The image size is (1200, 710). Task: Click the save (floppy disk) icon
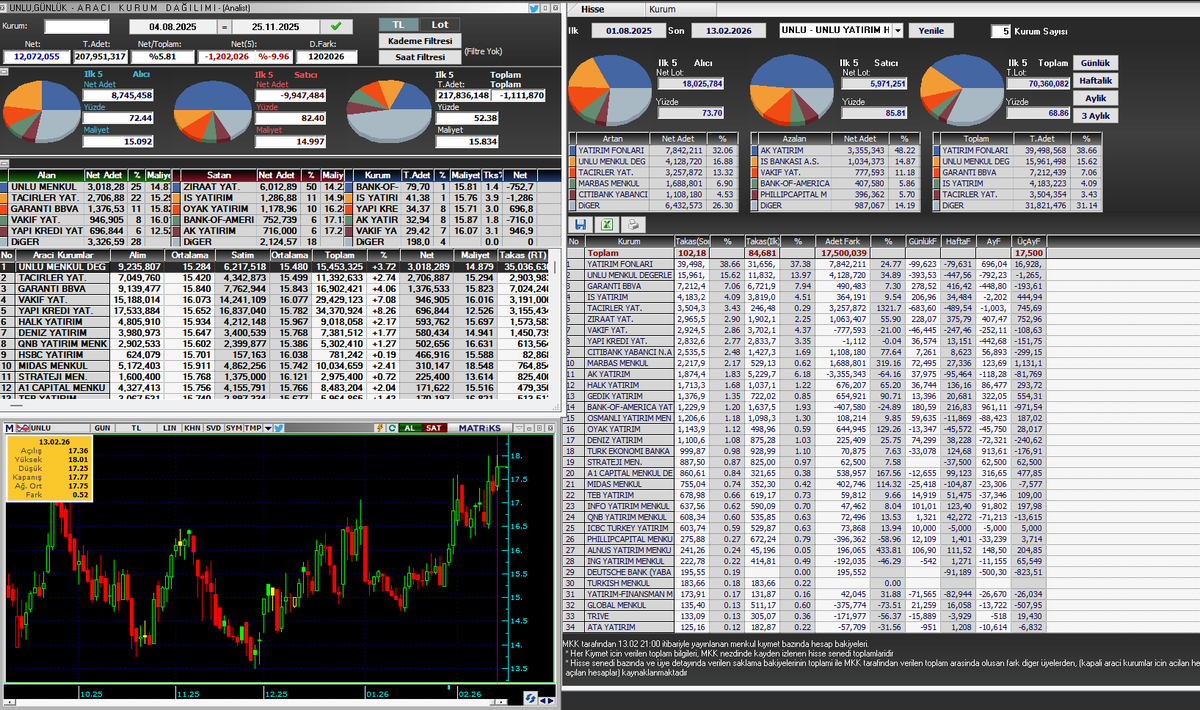[580, 225]
